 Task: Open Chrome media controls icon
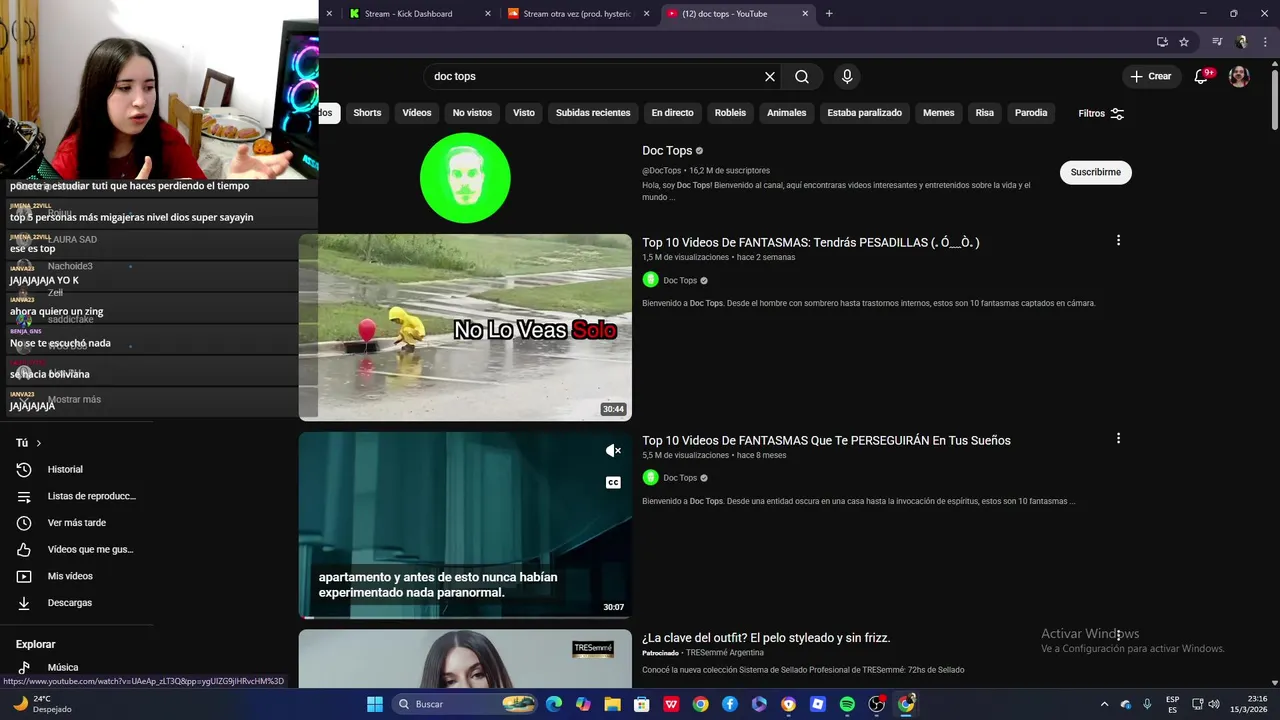point(1217,42)
